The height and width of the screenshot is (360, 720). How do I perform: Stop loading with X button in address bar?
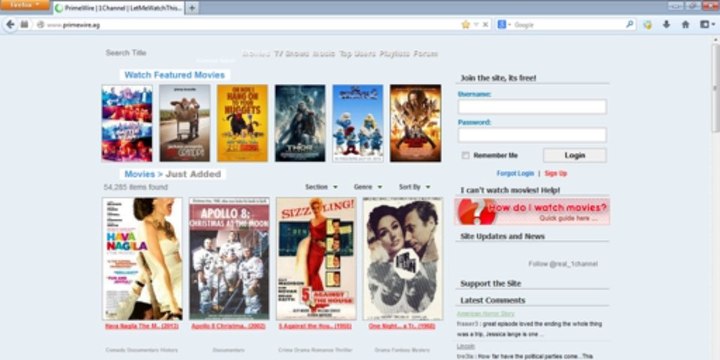pyautogui.click(x=485, y=25)
